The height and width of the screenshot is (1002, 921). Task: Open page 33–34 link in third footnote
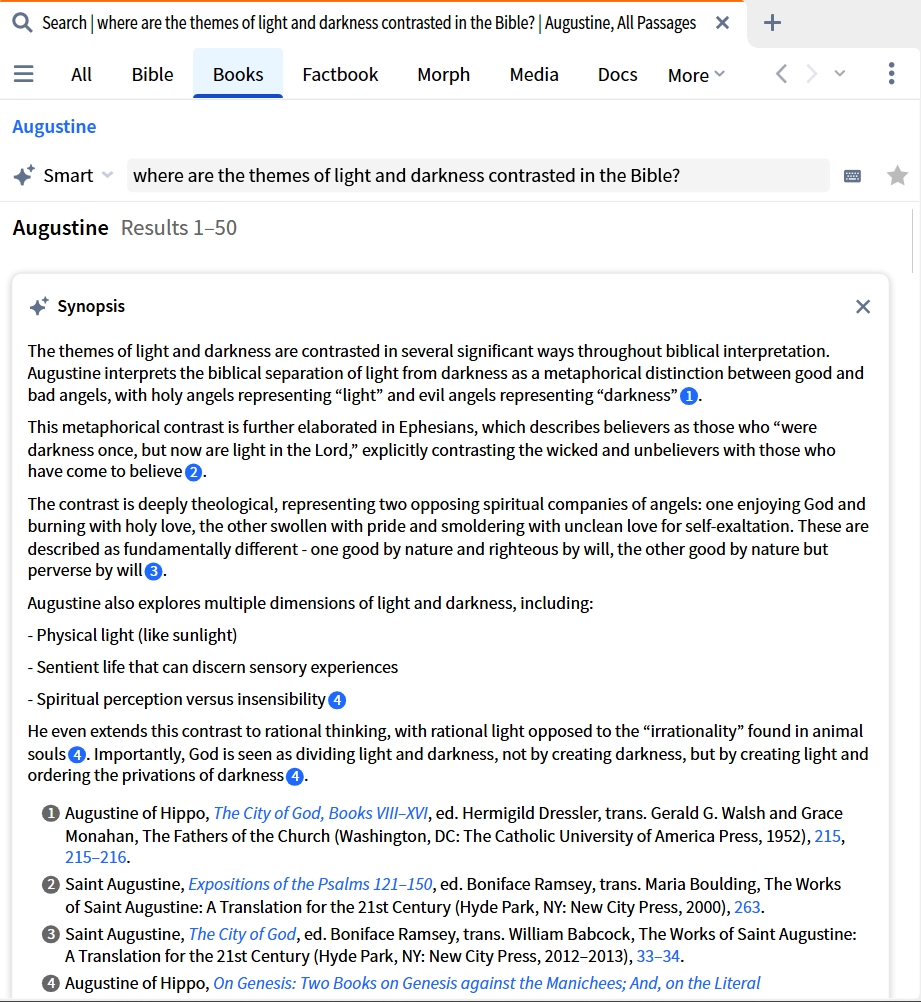[x=658, y=957]
